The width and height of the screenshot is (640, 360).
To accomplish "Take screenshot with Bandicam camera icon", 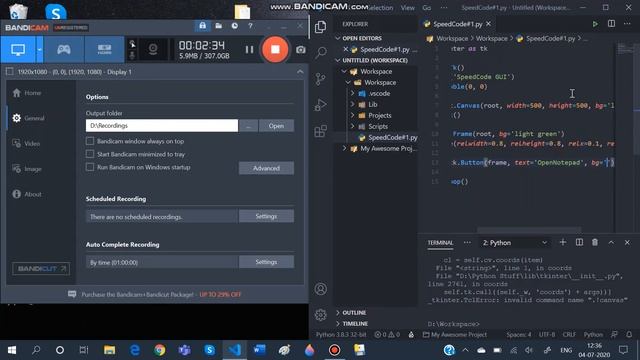I will (x=301, y=50).
